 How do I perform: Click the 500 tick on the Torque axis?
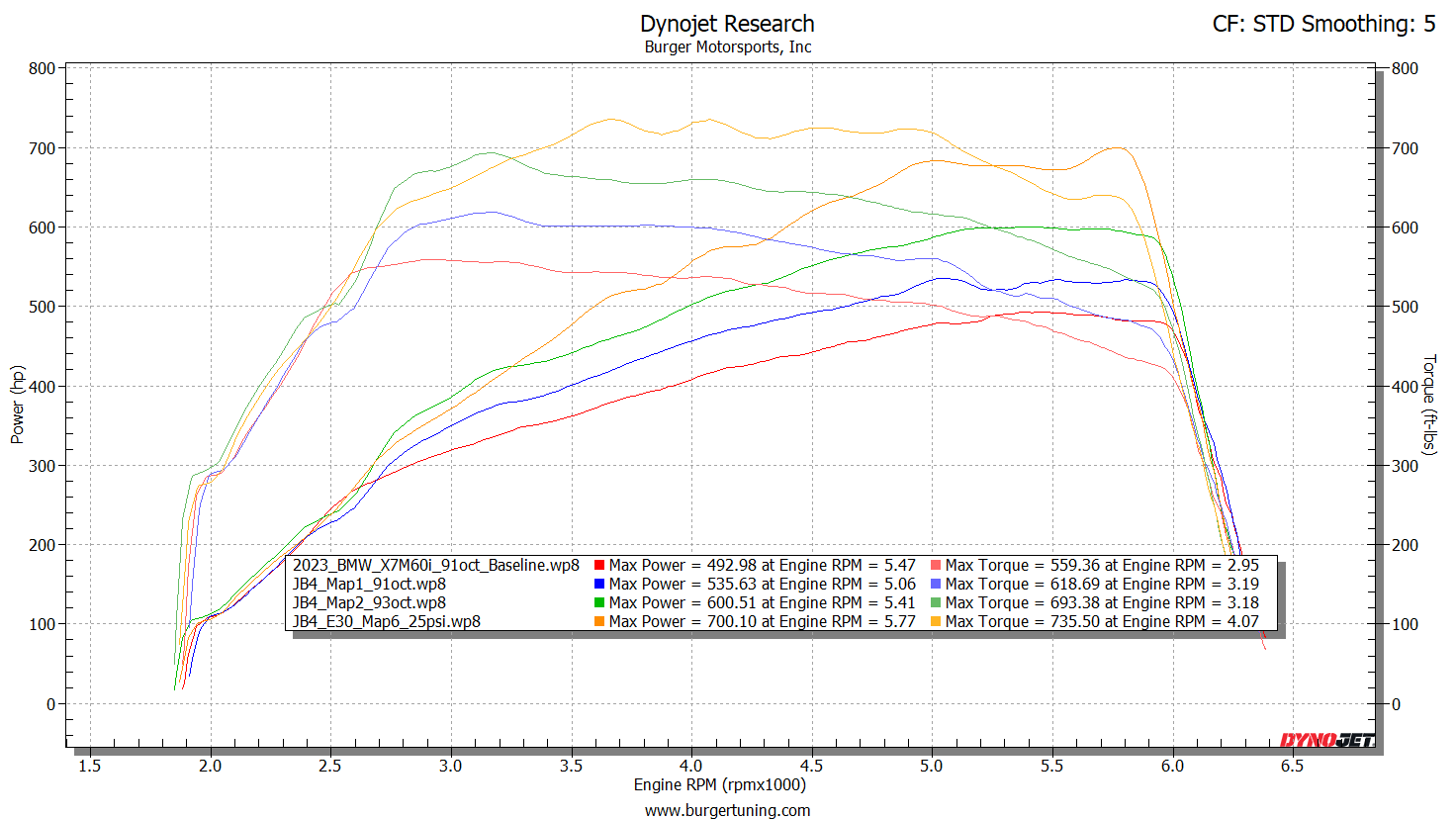[1405, 307]
